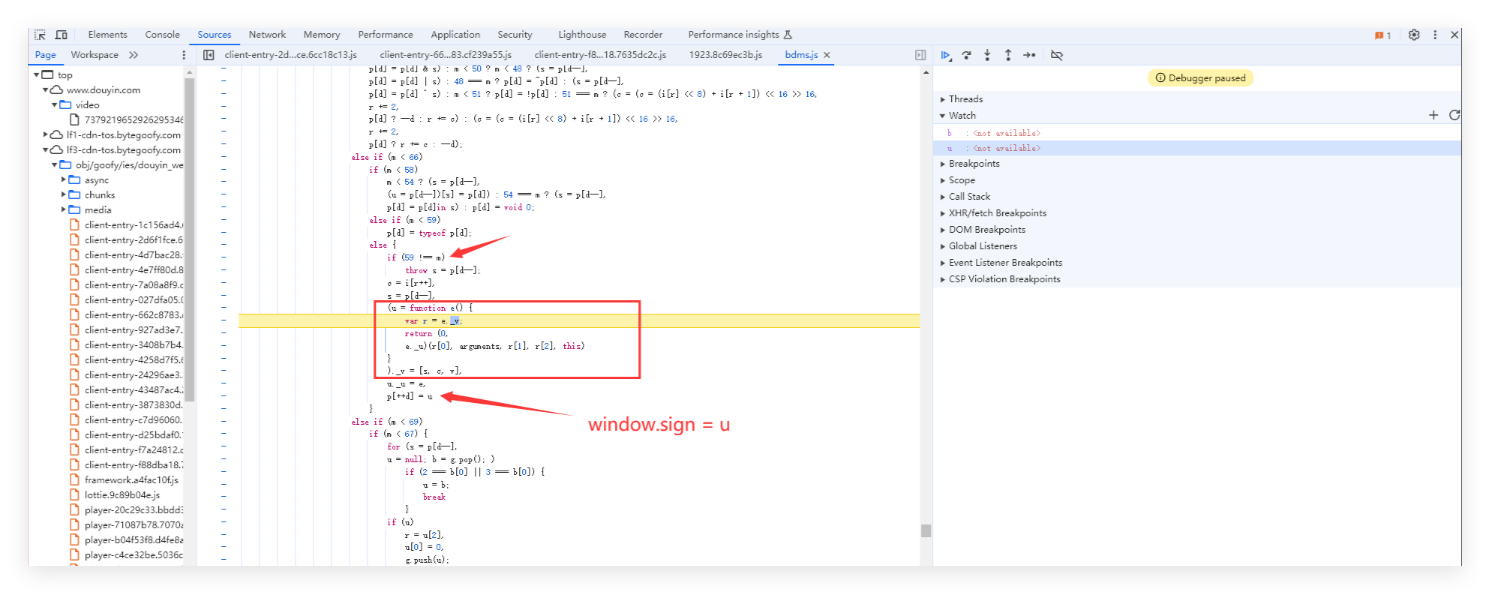Open the Performance panel
The width and height of the screenshot is (1490, 594).
point(386,35)
